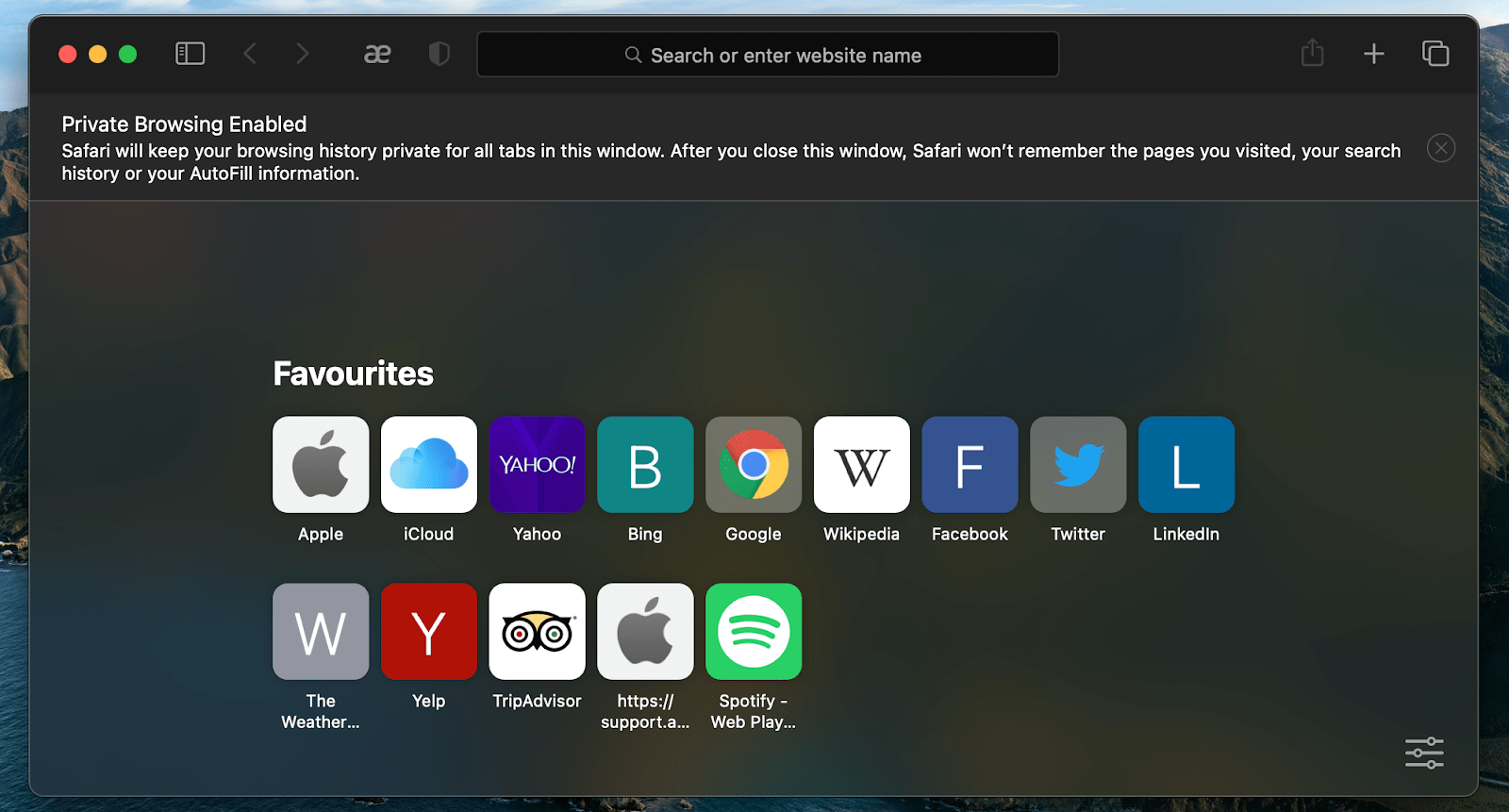The image size is (1509, 812).
Task: Open The Weather favourite
Action: [321, 632]
